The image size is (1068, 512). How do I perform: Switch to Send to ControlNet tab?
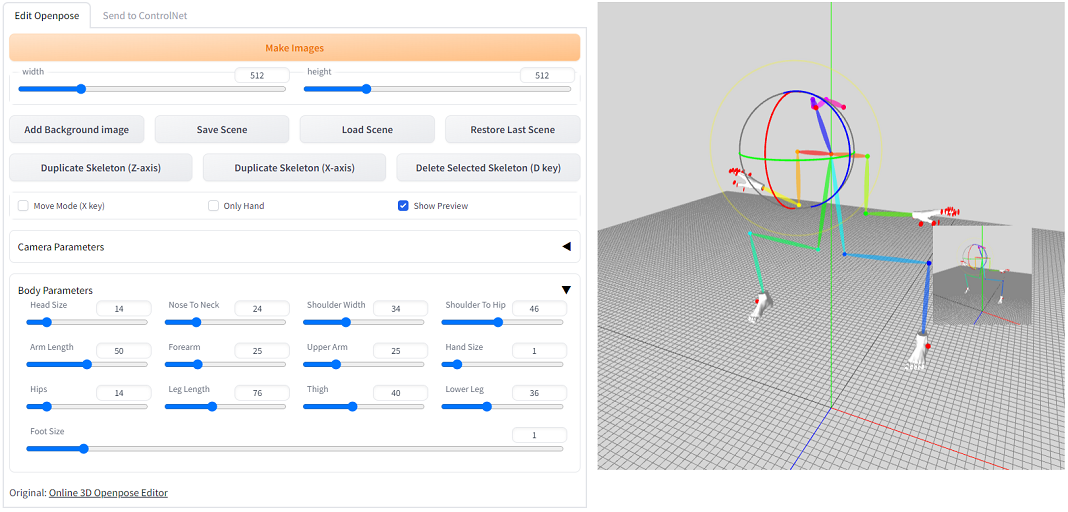[x=145, y=15]
